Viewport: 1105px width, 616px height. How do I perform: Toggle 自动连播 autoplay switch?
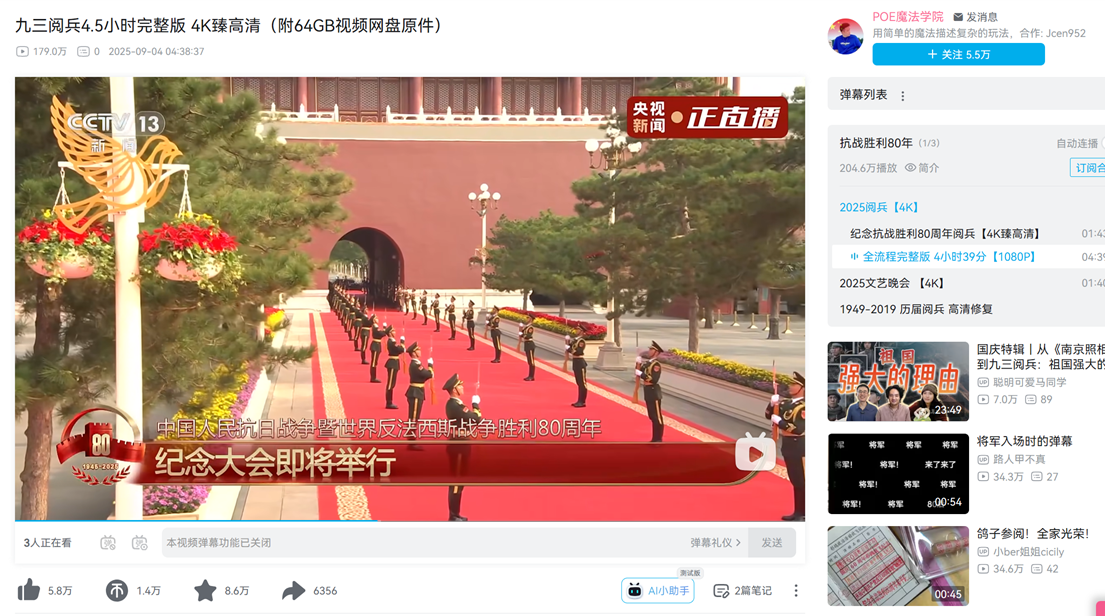[x=1103, y=143]
